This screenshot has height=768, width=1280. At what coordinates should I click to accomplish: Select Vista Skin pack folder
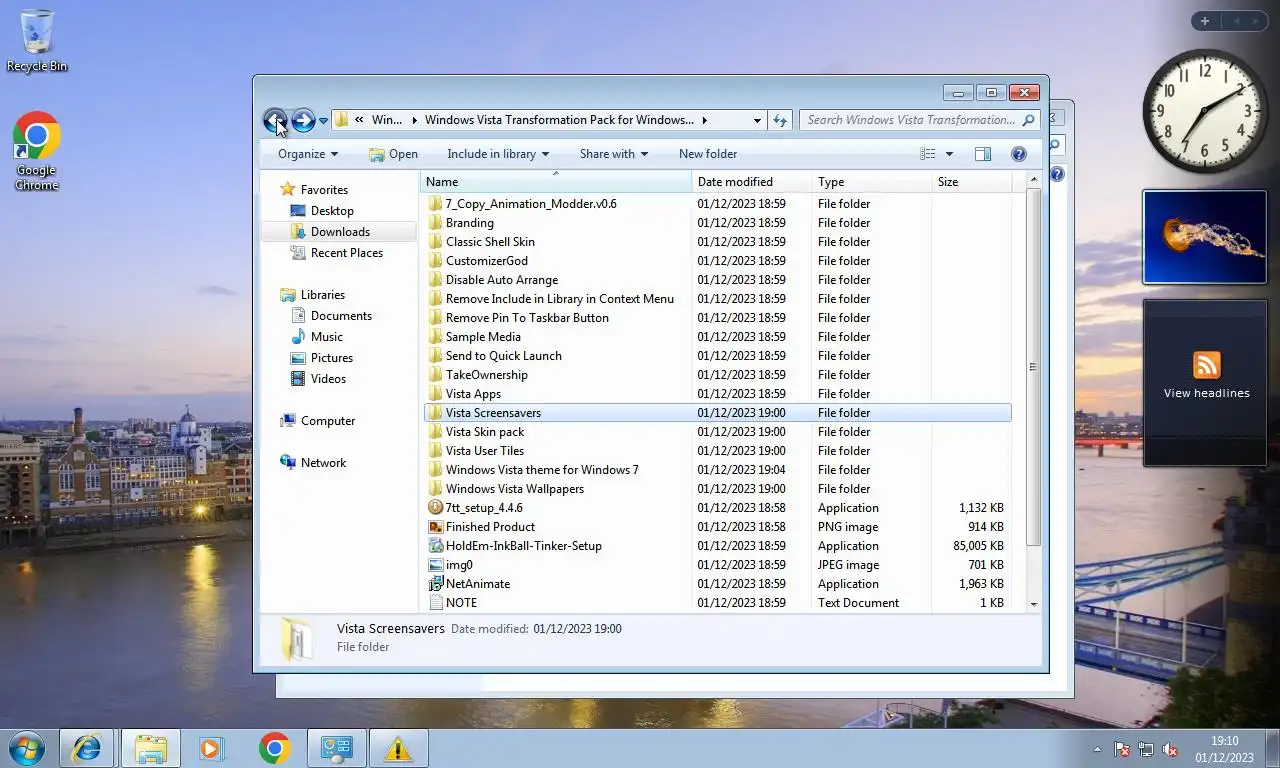pyautogui.click(x=484, y=432)
